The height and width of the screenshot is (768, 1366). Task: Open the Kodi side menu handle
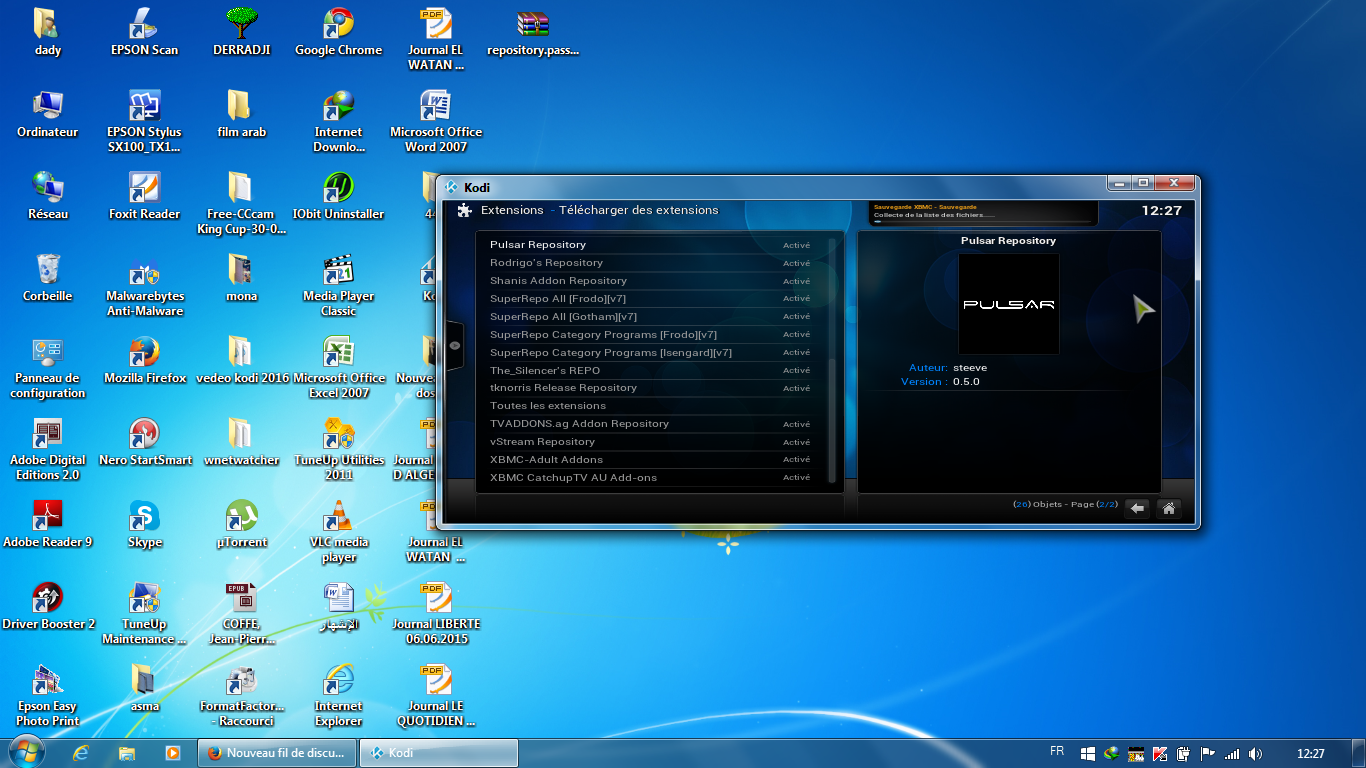(x=455, y=345)
